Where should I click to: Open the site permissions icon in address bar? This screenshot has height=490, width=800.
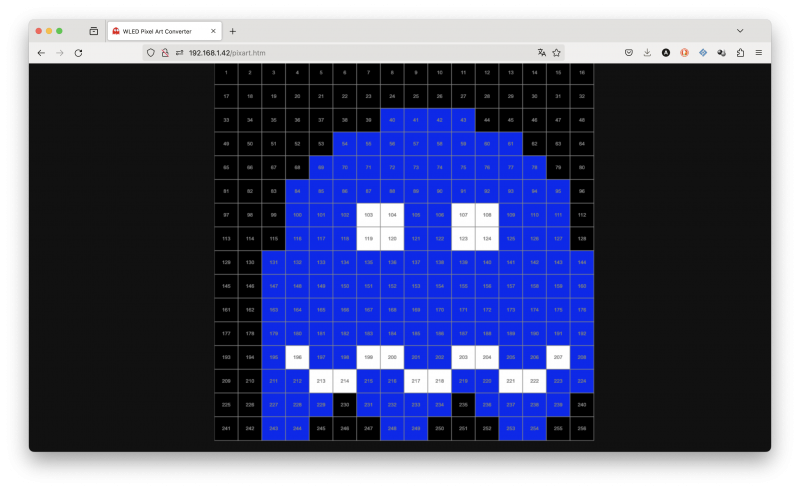(x=179, y=53)
